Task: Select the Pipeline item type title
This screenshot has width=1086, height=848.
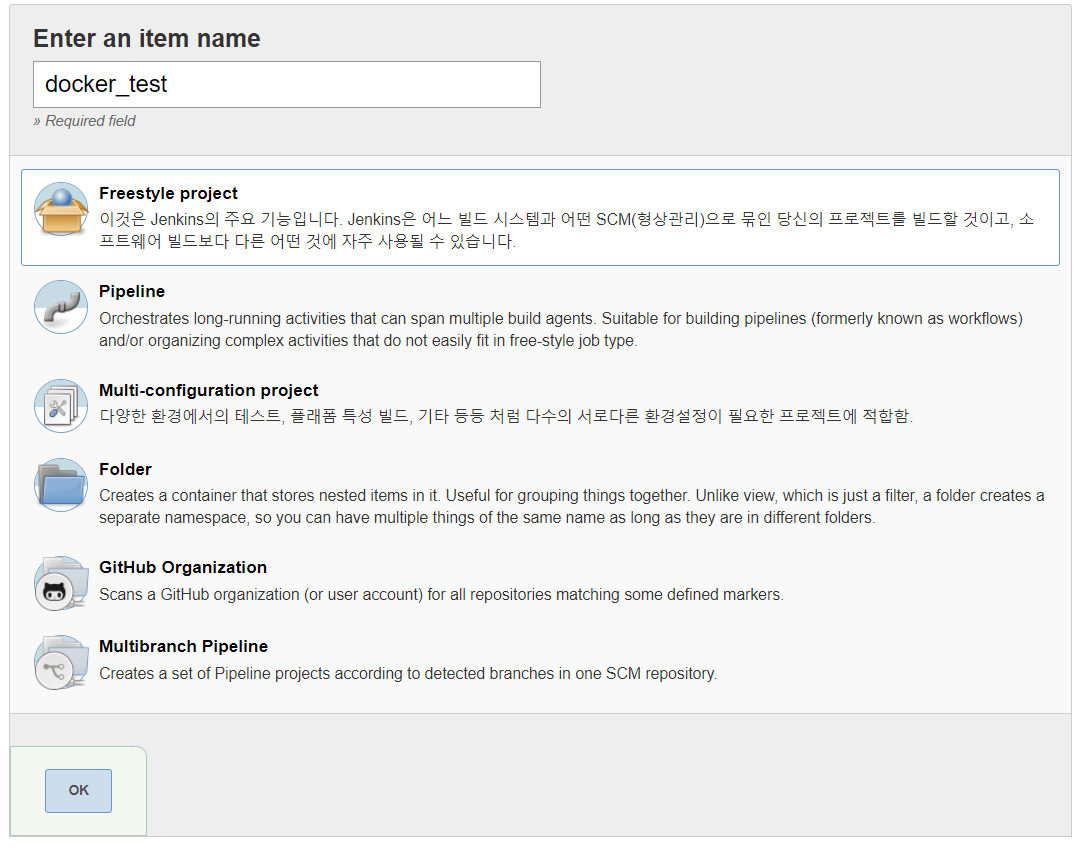Action: click(132, 291)
